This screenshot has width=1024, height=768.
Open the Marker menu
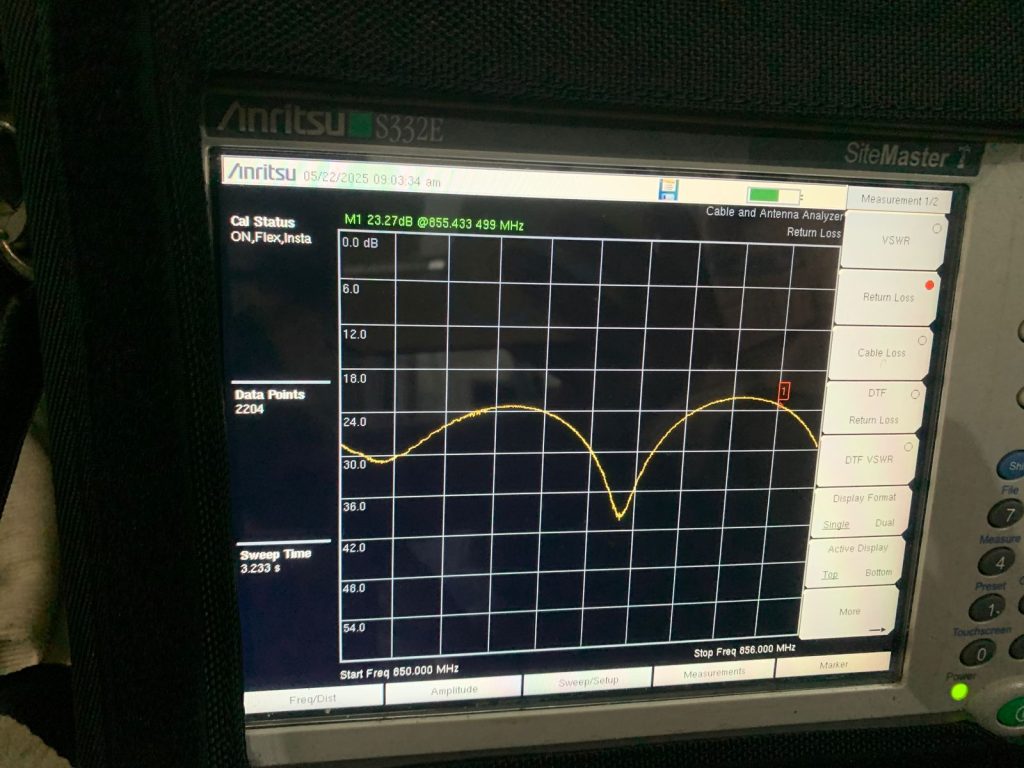[x=833, y=664]
